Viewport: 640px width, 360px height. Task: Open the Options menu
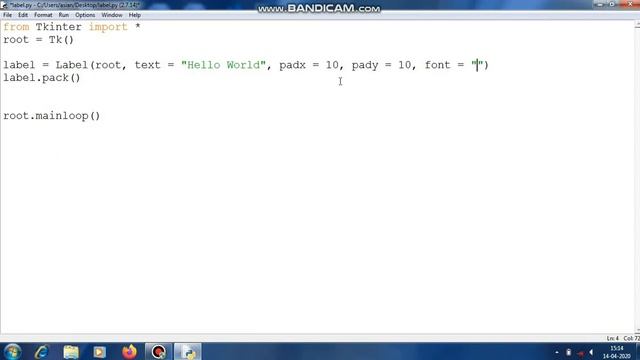tap(85, 15)
